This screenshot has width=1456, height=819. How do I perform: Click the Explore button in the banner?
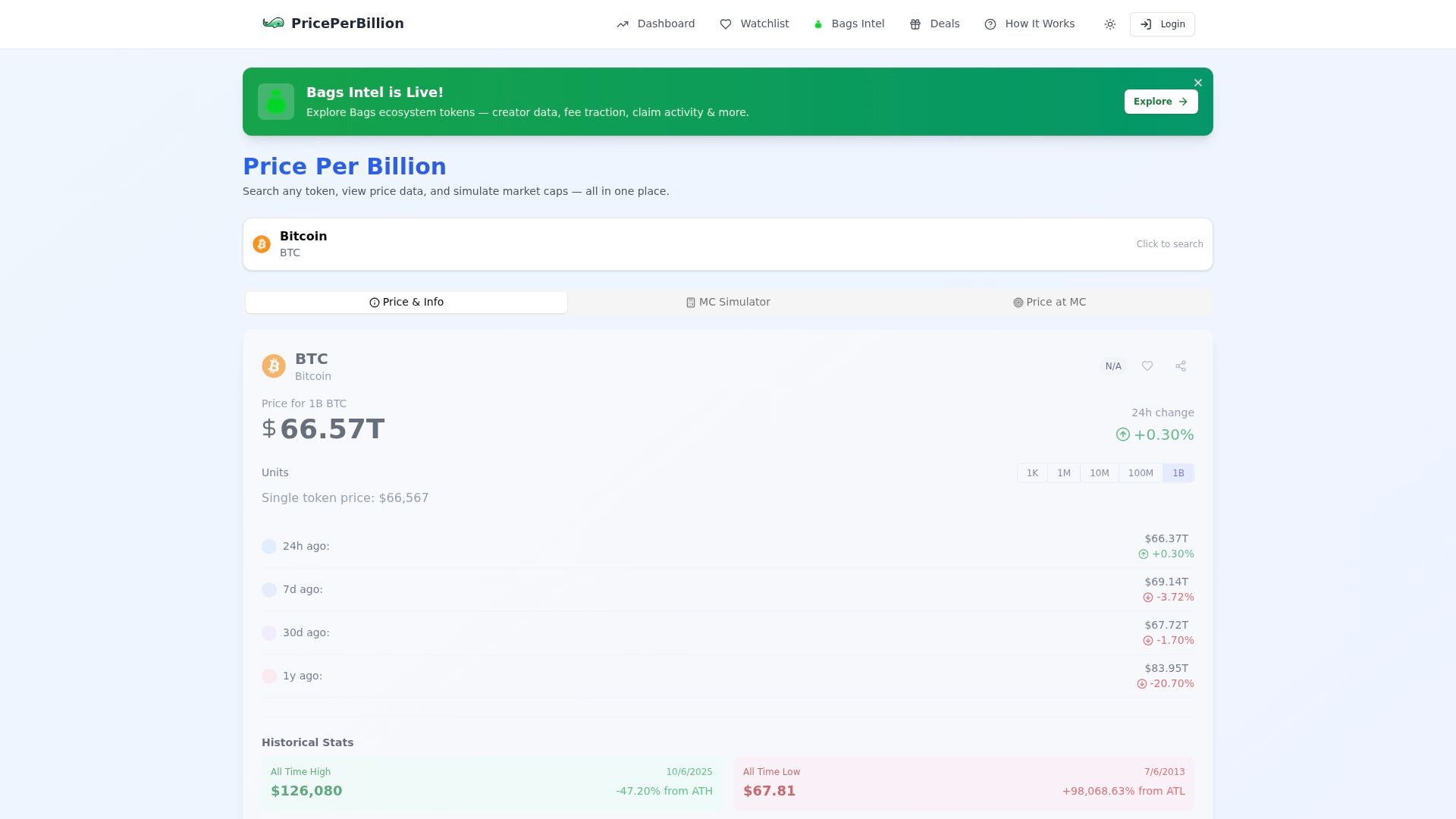pos(1160,101)
